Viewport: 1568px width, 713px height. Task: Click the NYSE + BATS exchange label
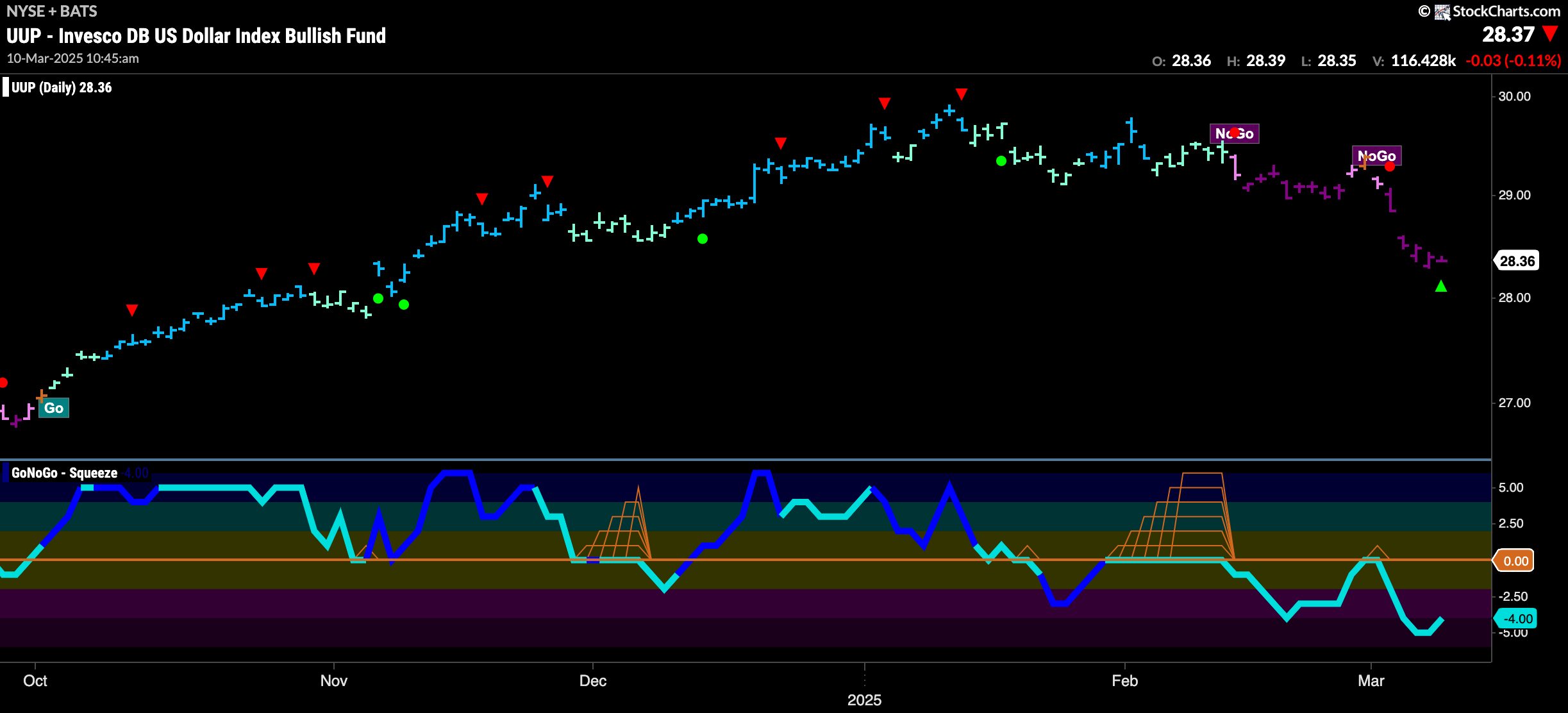pos(52,11)
